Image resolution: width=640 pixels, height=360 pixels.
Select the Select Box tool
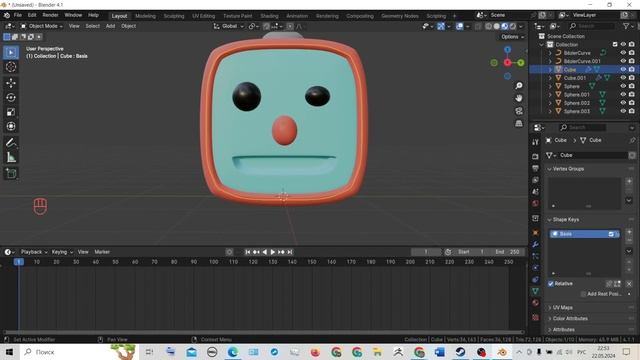[x=11, y=52]
